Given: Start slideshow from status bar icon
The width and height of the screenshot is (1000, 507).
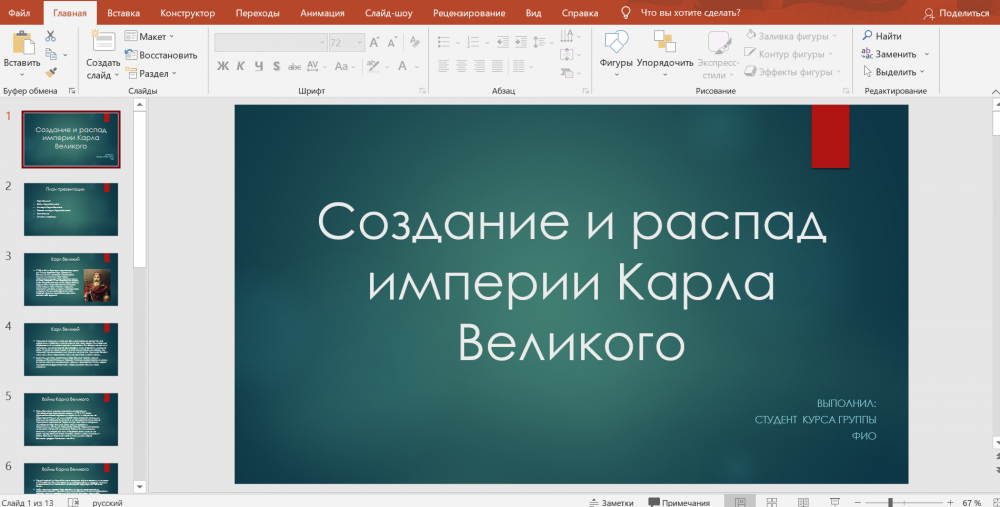Looking at the screenshot, I should (x=836, y=502).
